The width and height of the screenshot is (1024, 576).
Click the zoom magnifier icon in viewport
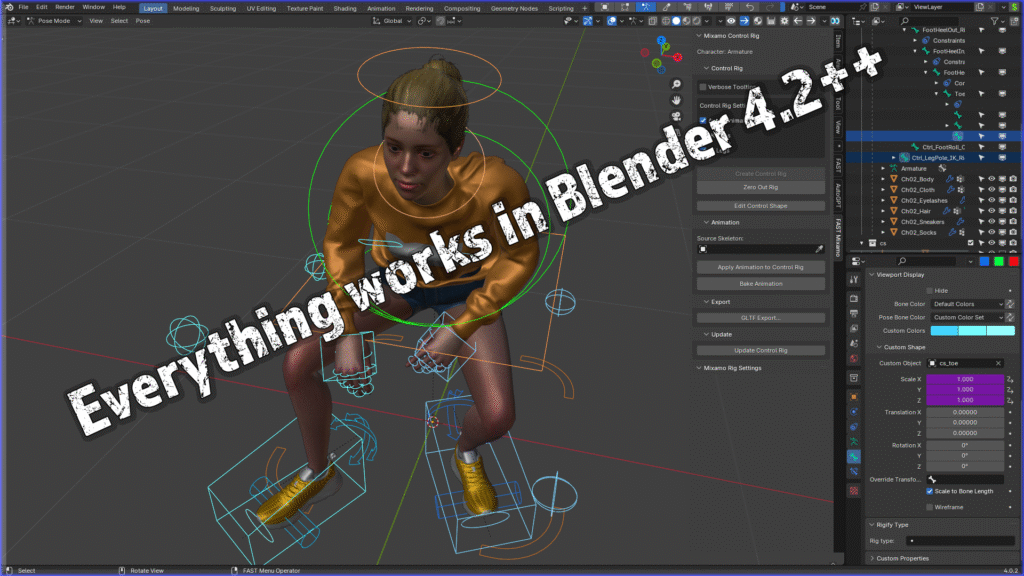(677, 84)
